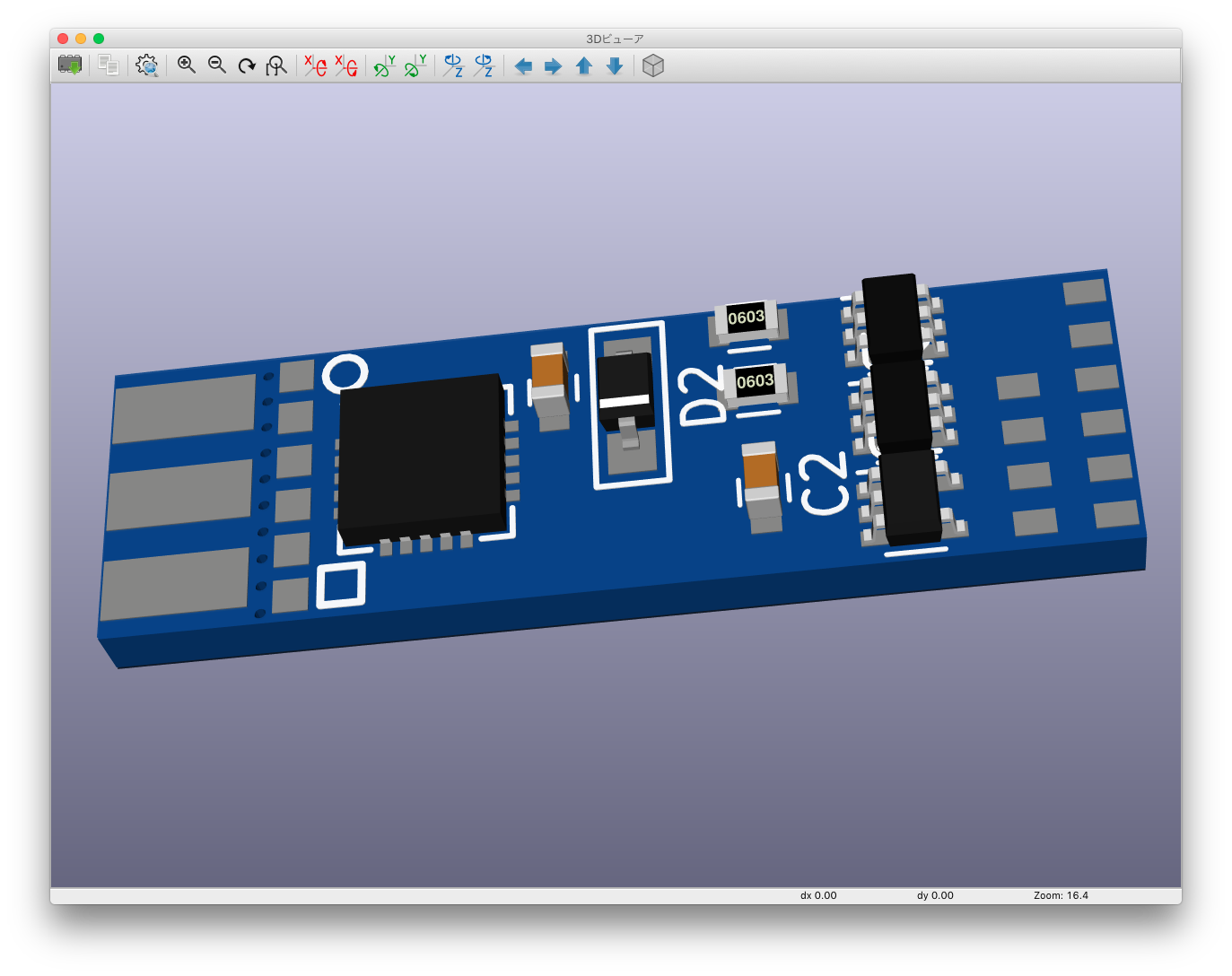Click the large black square IC chip
The height and width of the screenshot is (976, 1232).
coord(420,458)
